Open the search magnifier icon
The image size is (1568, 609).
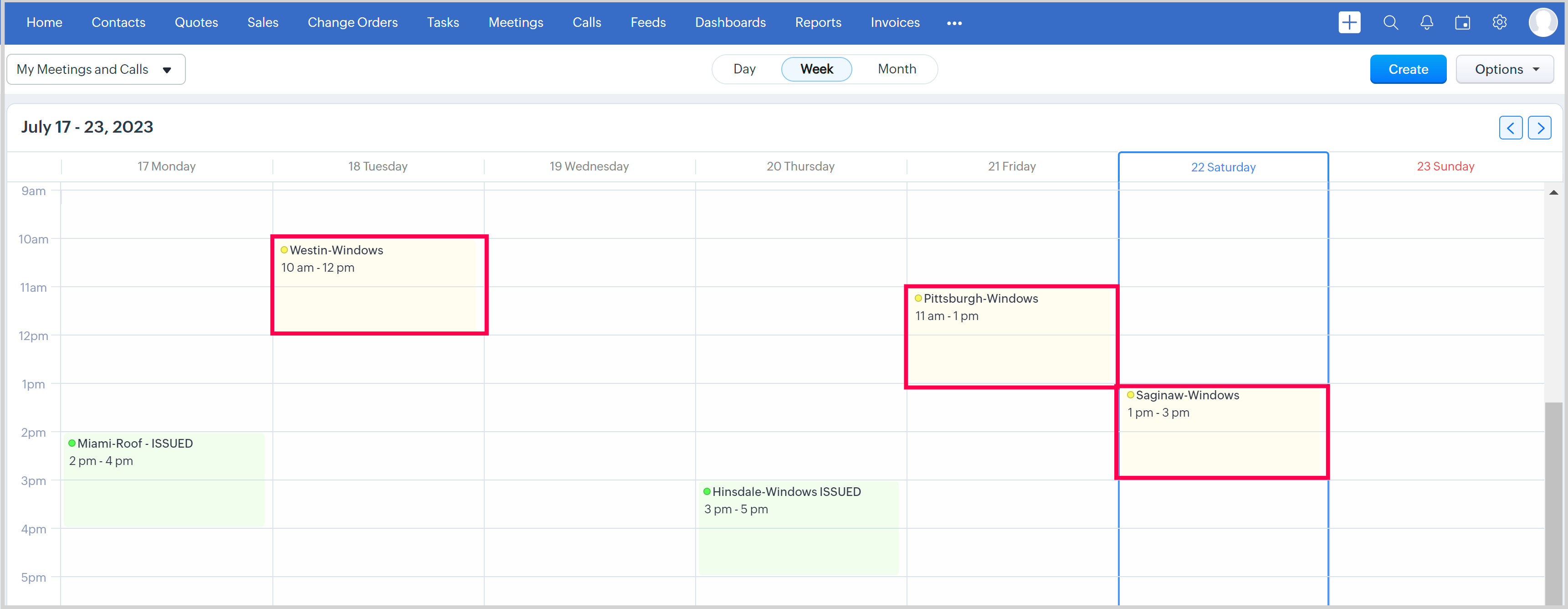(1390, 22)
